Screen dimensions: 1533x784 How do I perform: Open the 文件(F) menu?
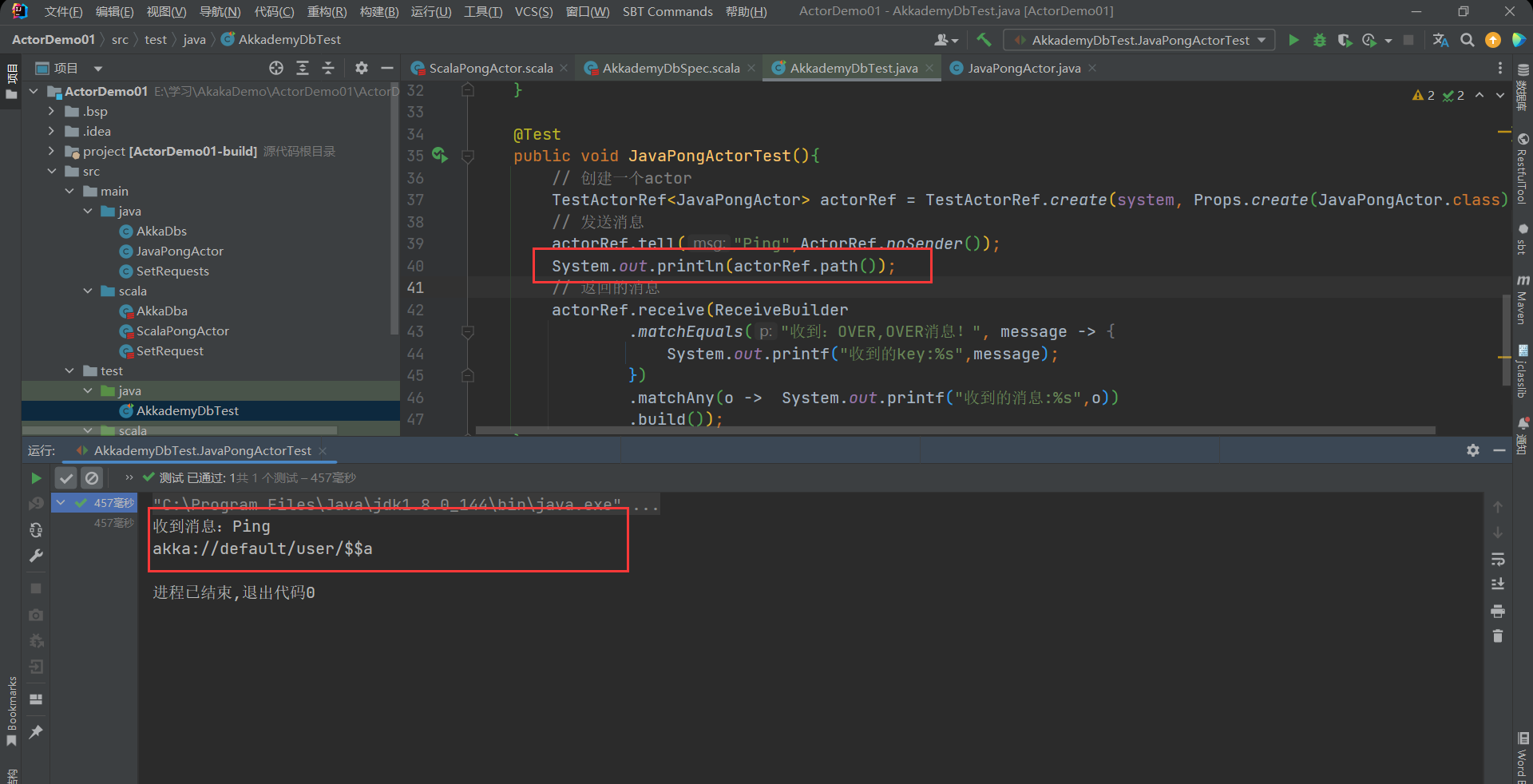click(63, 11)
